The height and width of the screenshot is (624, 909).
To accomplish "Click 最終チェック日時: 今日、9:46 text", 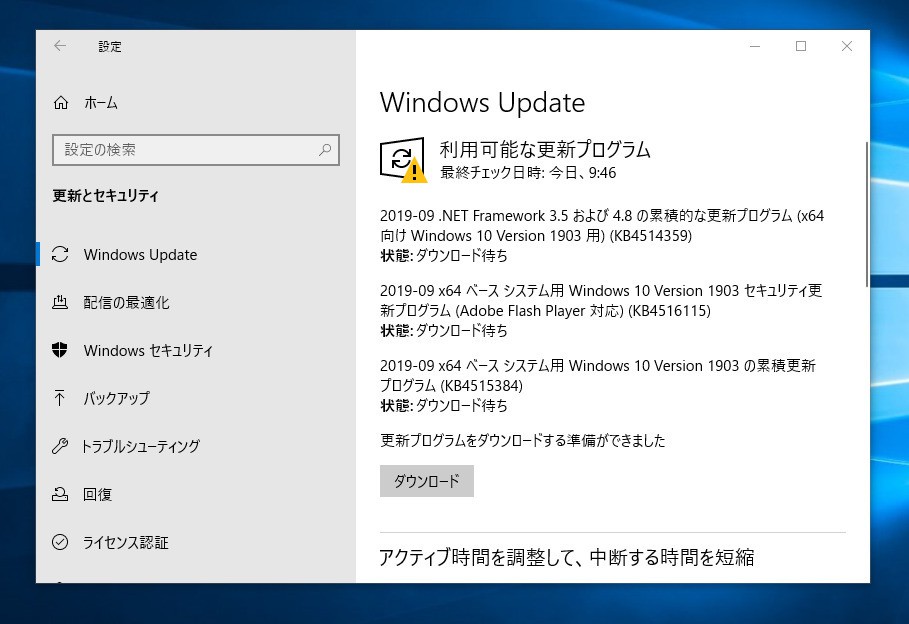I will tap(528, 173).
